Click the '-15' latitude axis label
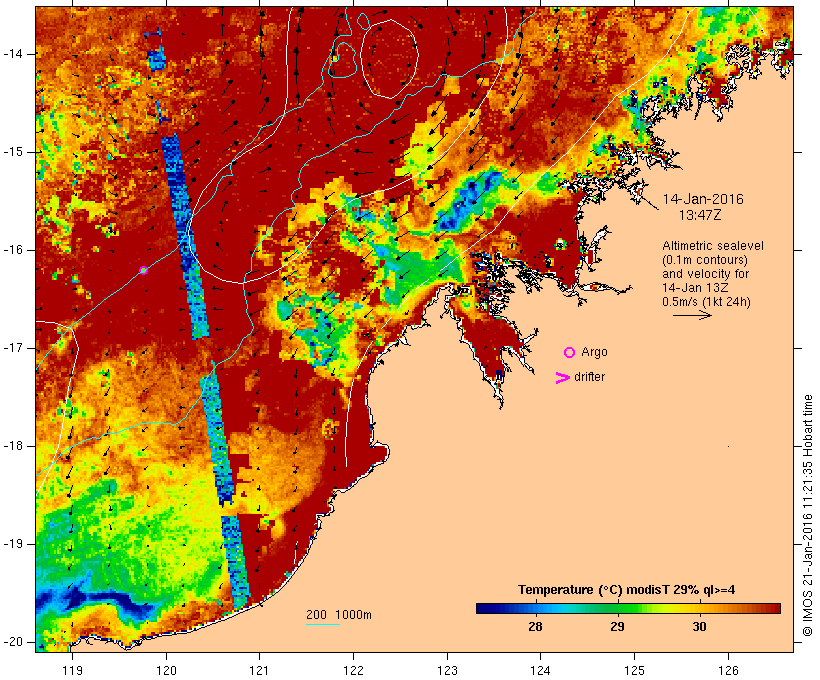 [x=14, y=152]
